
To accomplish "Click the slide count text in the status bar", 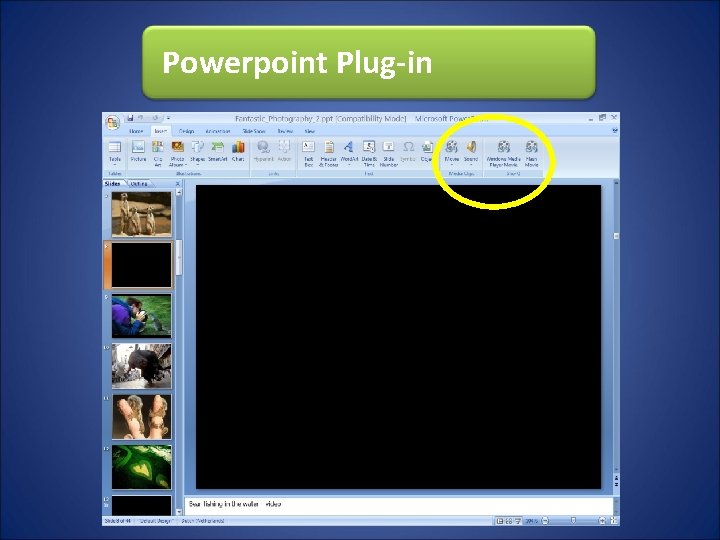I will 118,521.
